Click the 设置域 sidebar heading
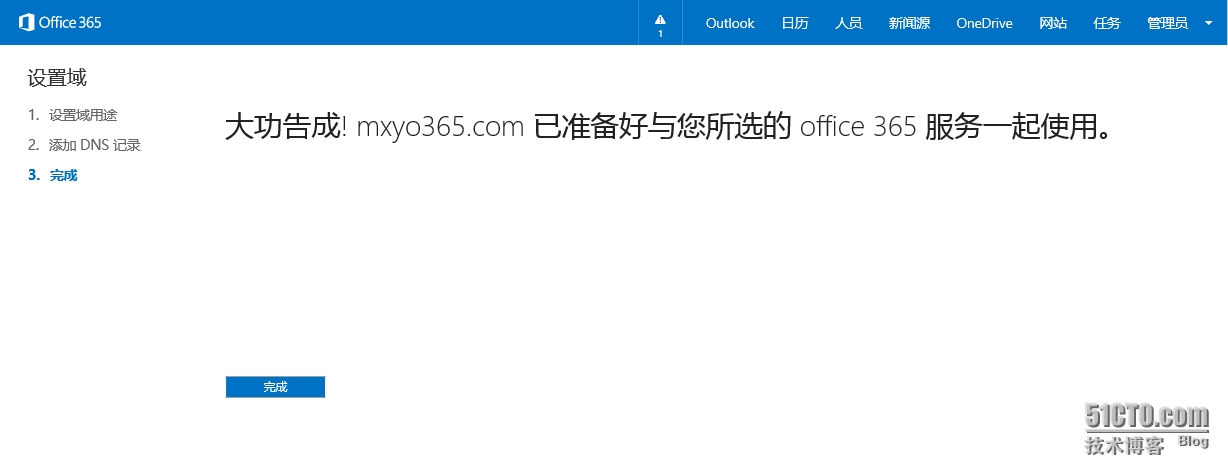Viewport: 1228px width, 474px height. (57, 77)
